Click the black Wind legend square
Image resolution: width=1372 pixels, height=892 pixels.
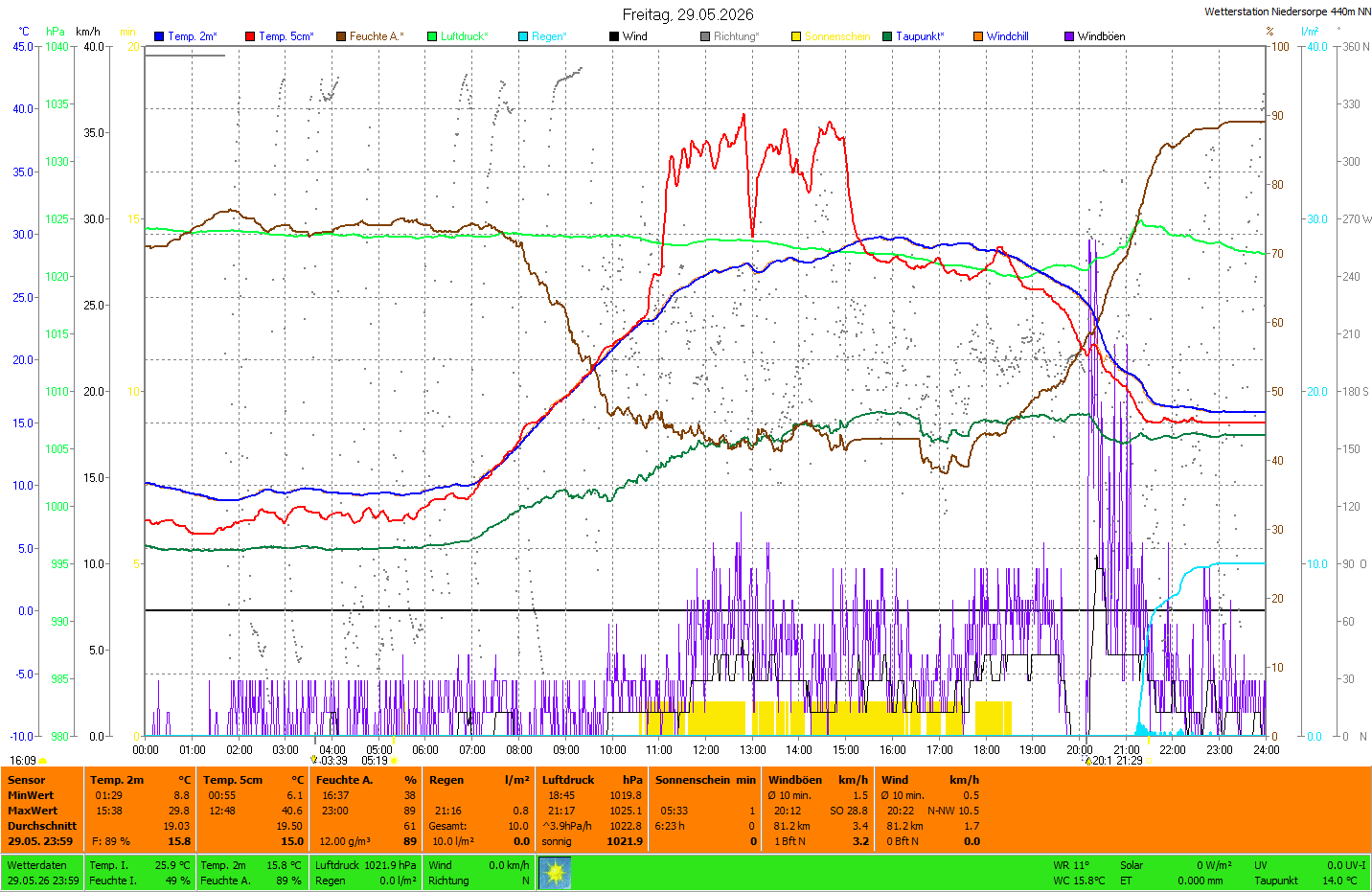point(614,36)
